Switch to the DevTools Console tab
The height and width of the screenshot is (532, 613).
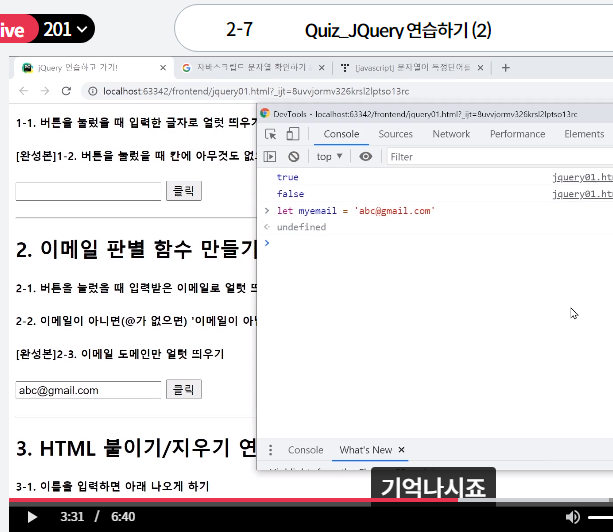(341, 134)
